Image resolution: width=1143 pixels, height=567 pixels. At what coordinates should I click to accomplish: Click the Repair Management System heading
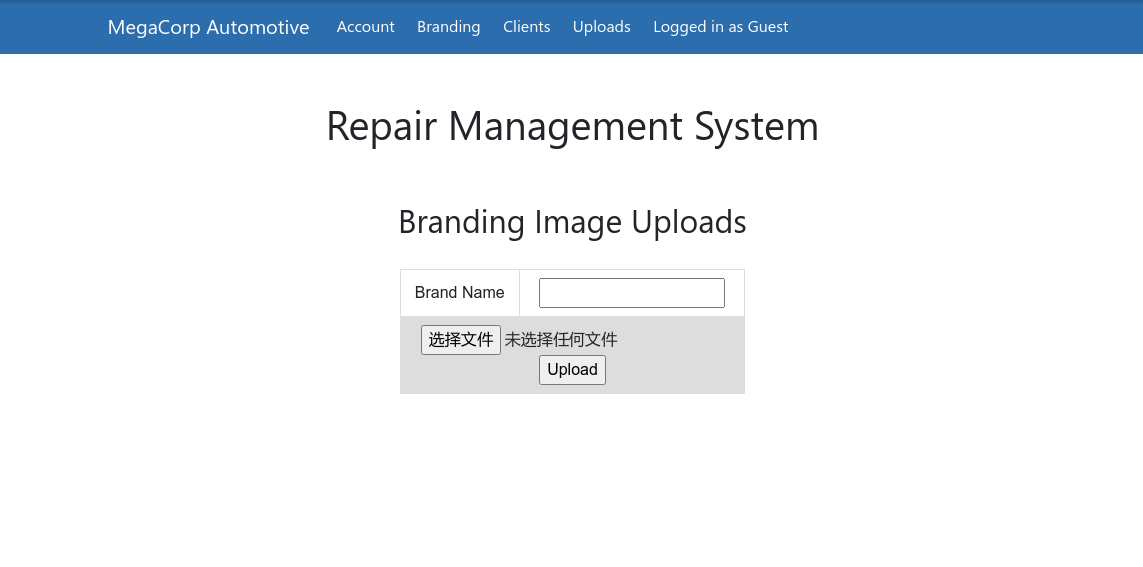[572, 126]
